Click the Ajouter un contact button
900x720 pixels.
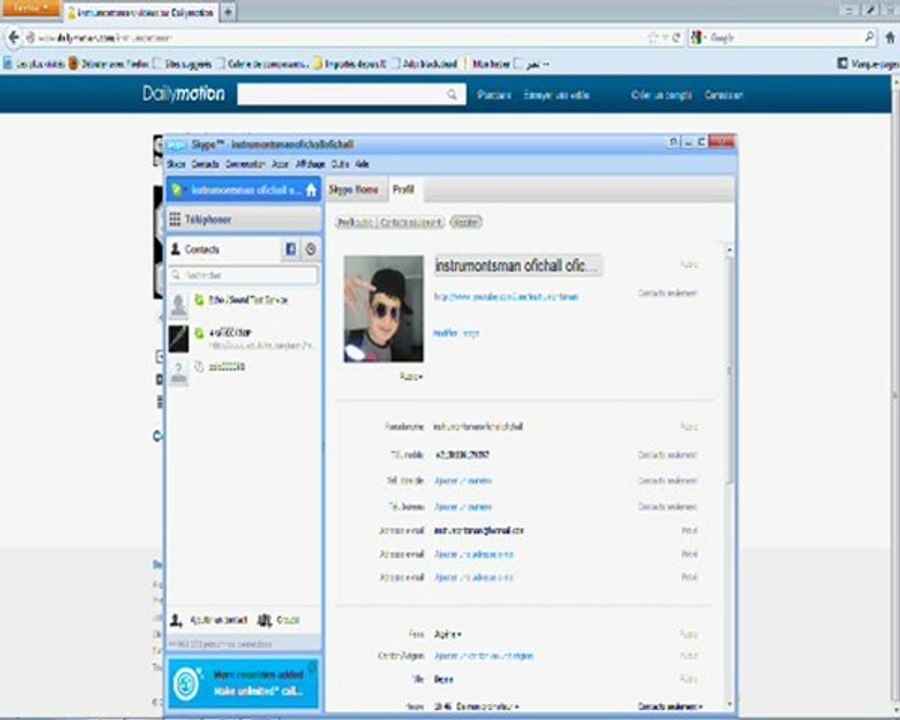[x=209, y=620]
